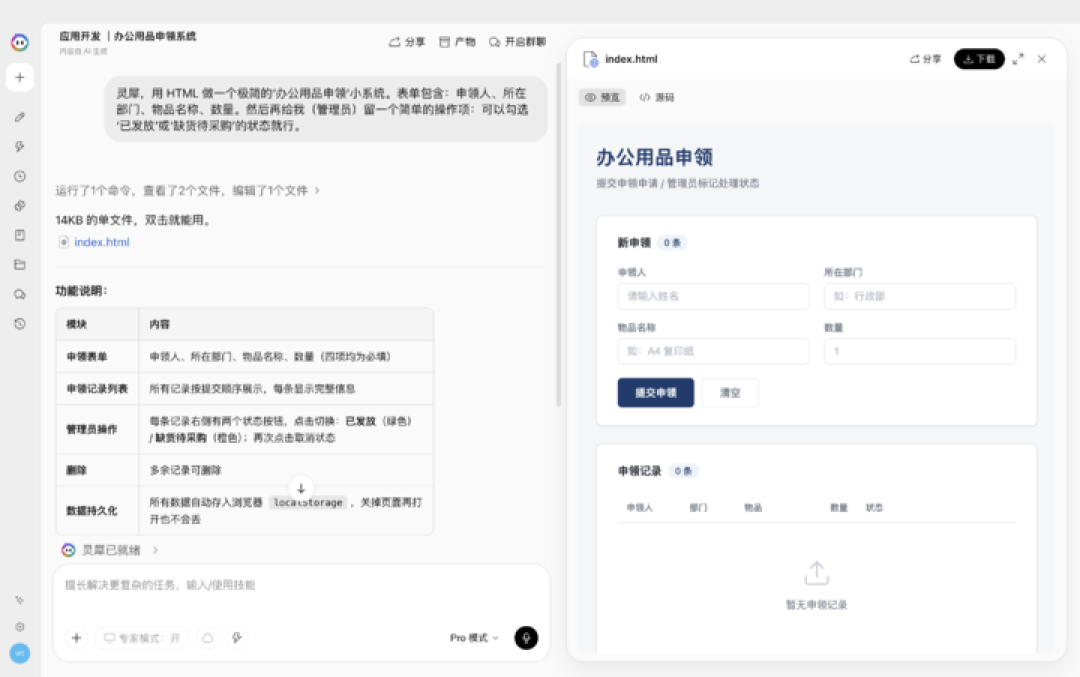Click the lightning skill icon in the composer
1080x677 pixels.
[237, 638]
